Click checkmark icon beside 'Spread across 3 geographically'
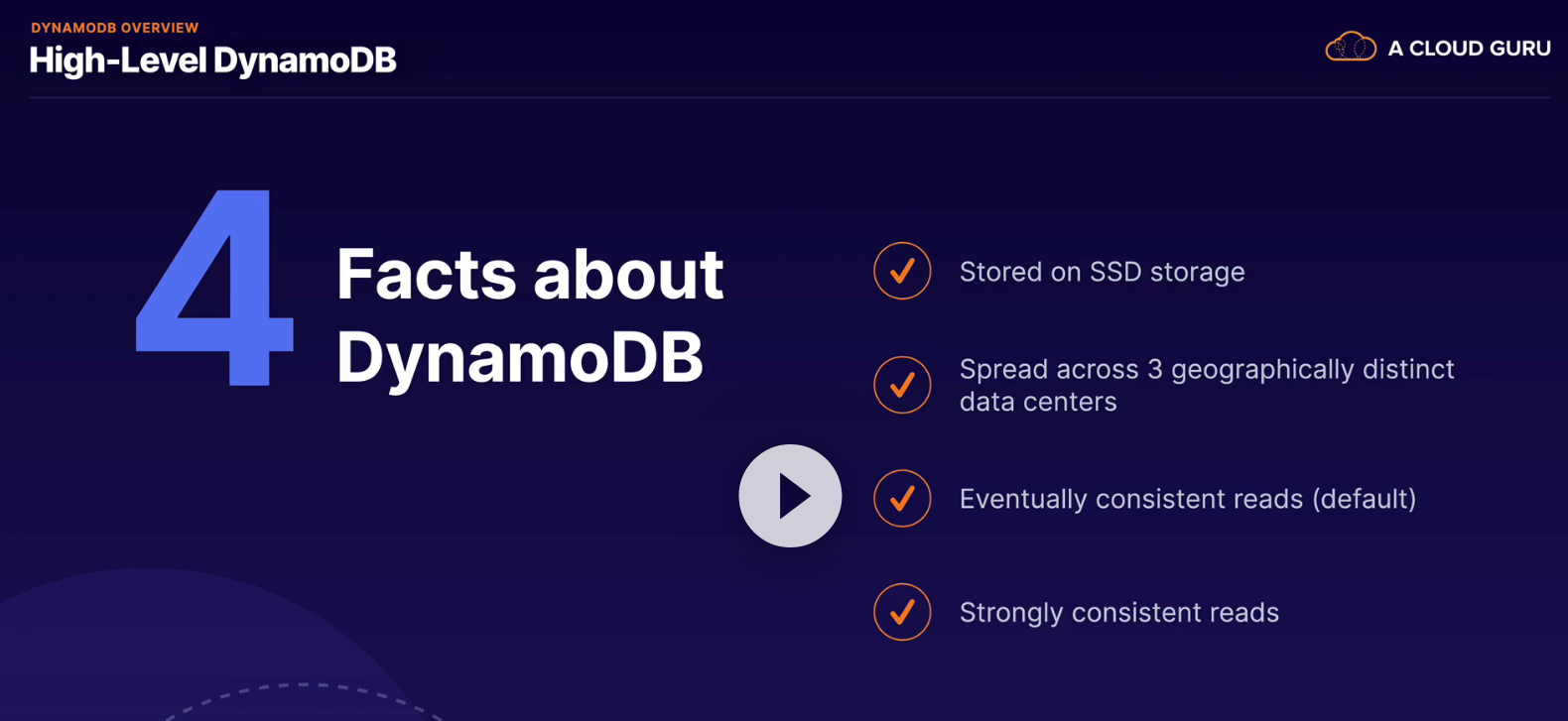Screen dimensions: 1568x721 pos(902,385)
